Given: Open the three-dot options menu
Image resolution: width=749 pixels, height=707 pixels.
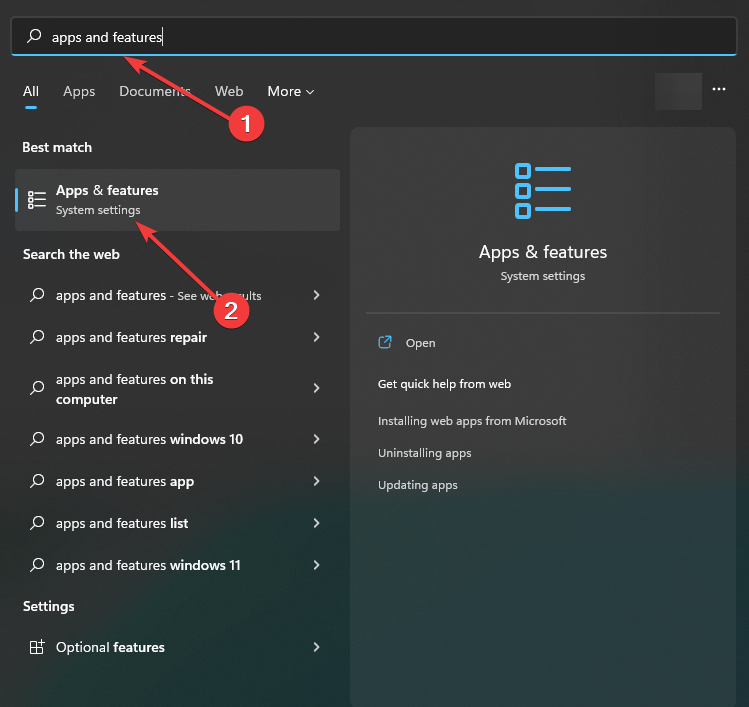Looking at the screenshot, I should pos(718,89).
